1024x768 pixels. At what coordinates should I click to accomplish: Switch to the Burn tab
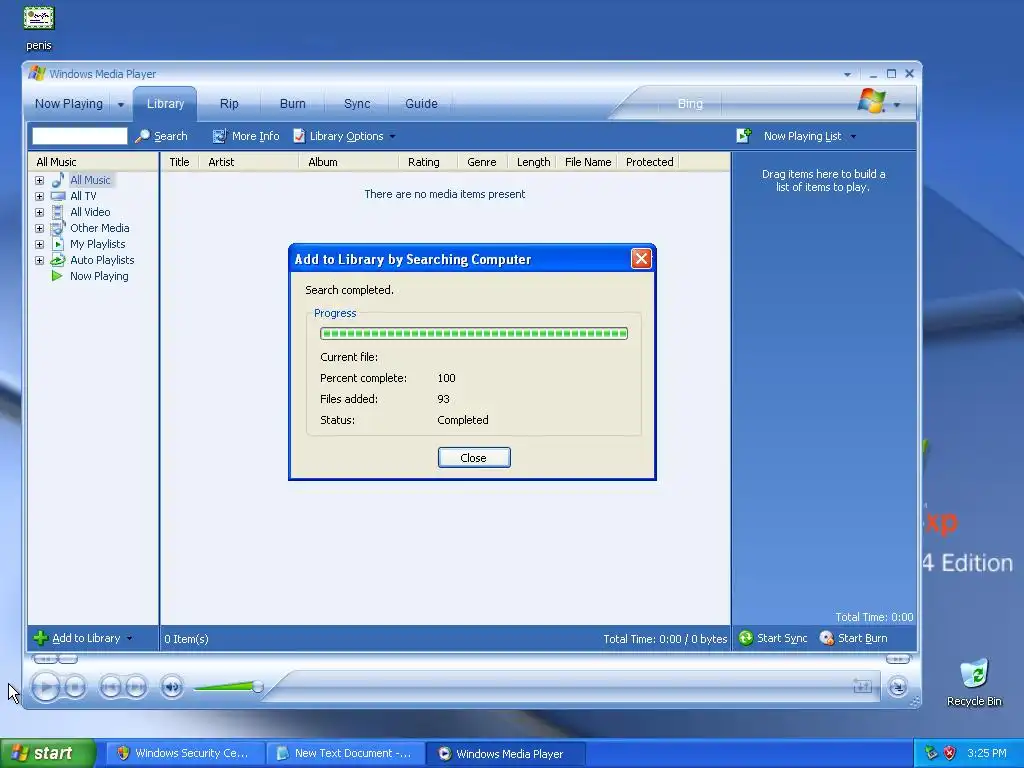point(293,104)
